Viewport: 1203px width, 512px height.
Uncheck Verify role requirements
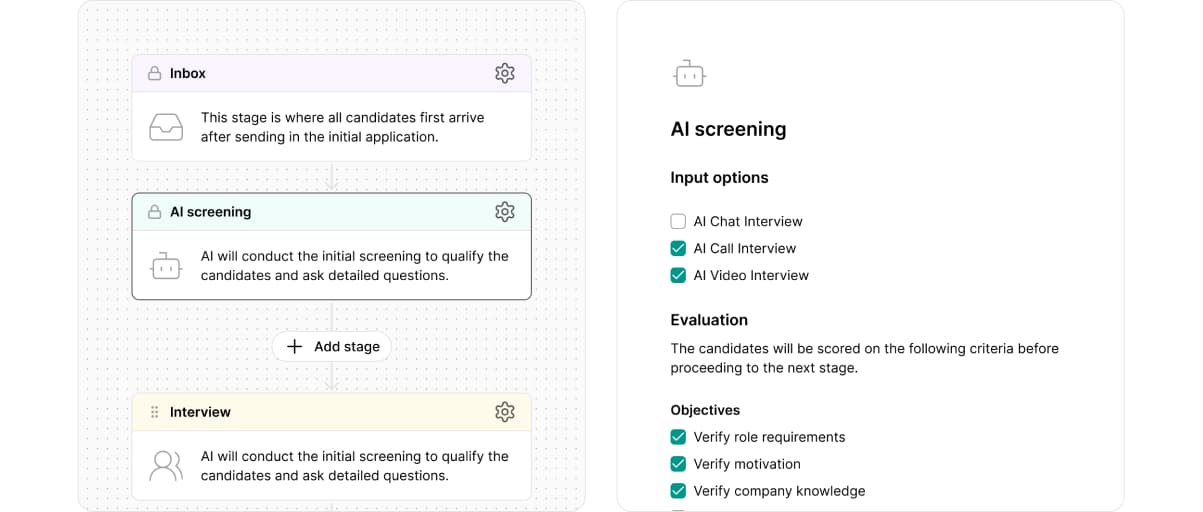point(678,437)
